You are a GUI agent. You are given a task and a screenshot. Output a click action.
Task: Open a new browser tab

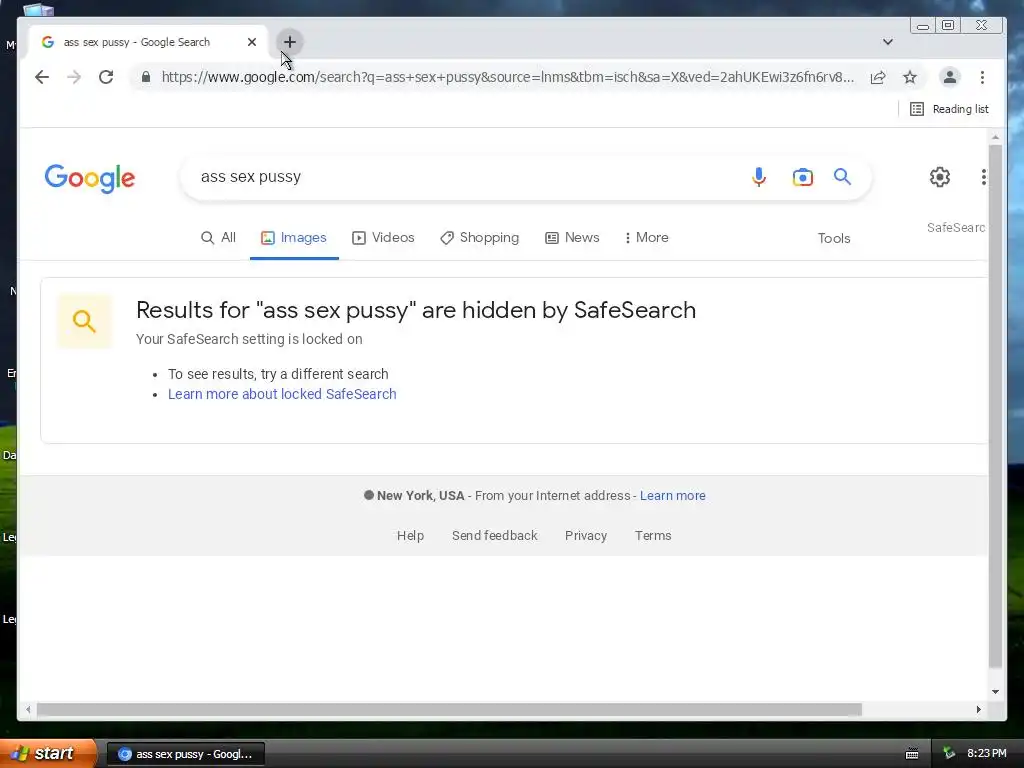289,42
